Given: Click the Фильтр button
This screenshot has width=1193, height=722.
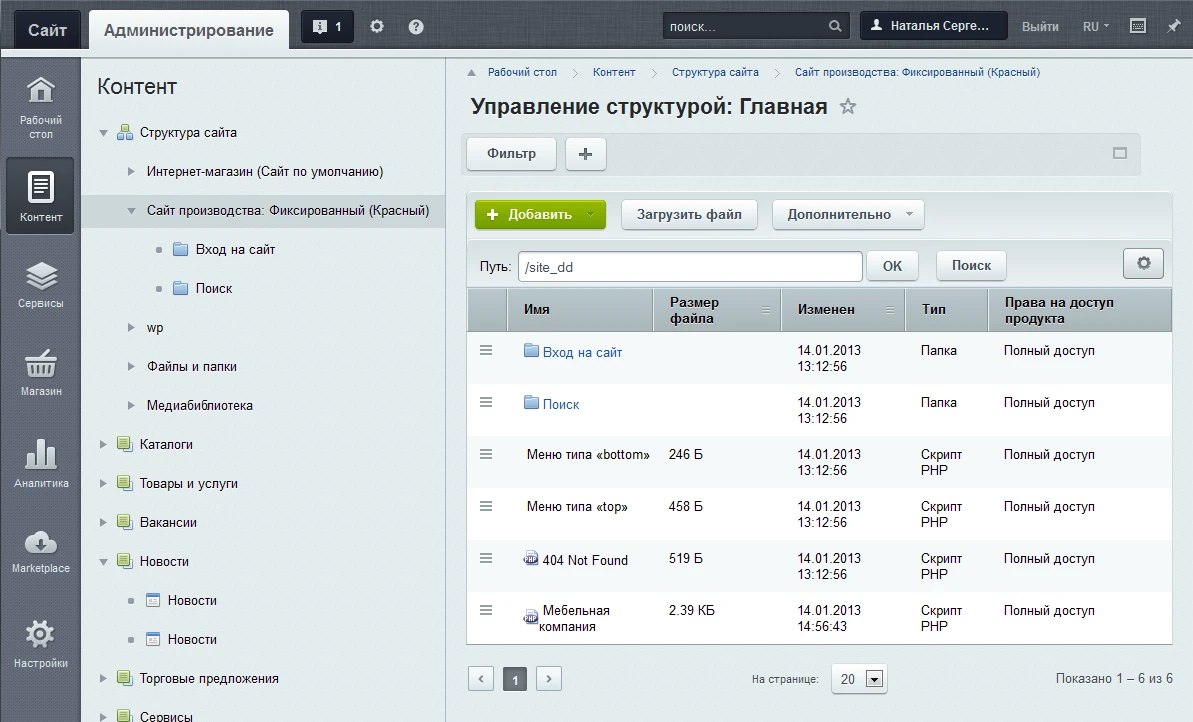Looking at the screenshot, I should coord(511,154).
